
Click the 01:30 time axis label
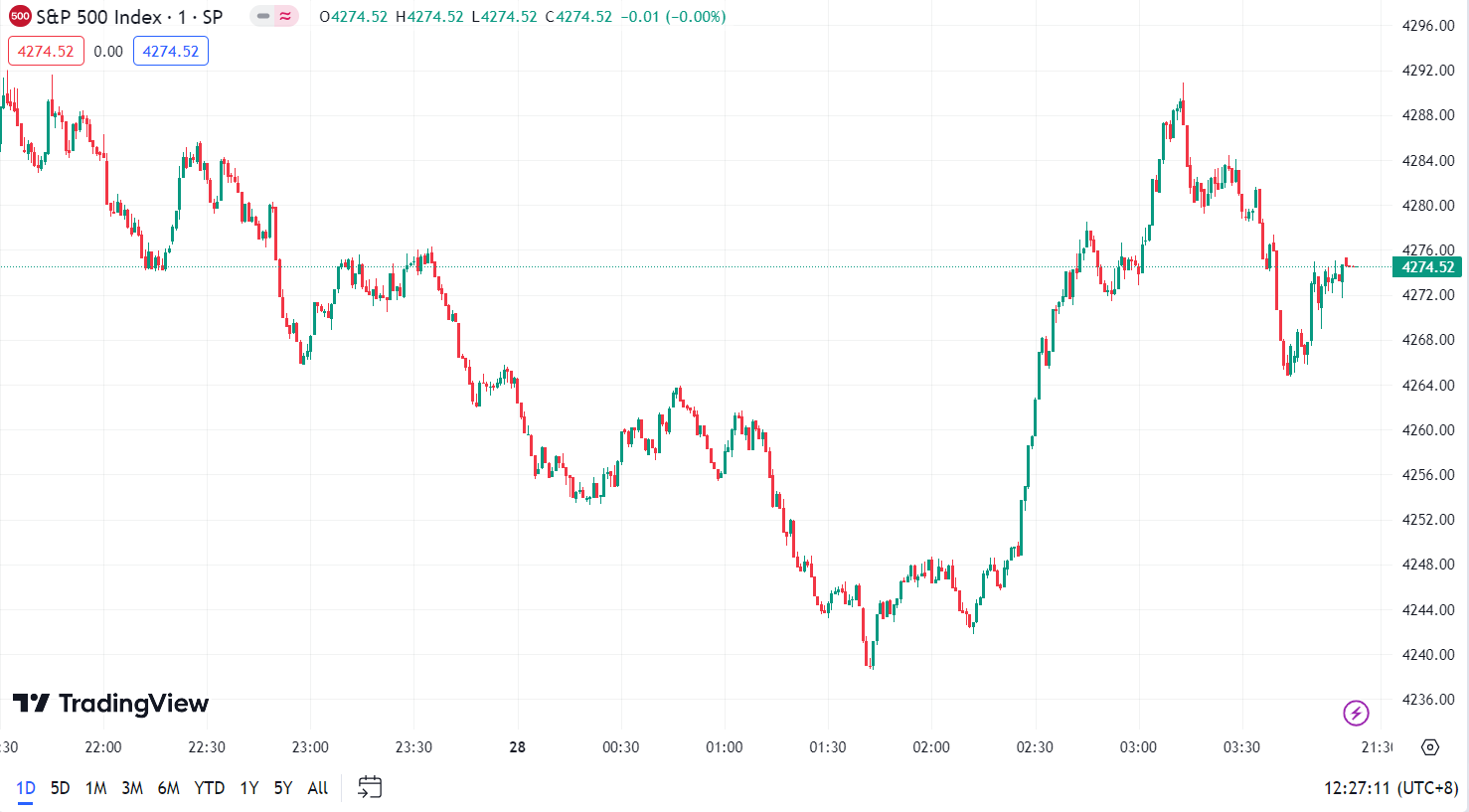coord(828,747)
